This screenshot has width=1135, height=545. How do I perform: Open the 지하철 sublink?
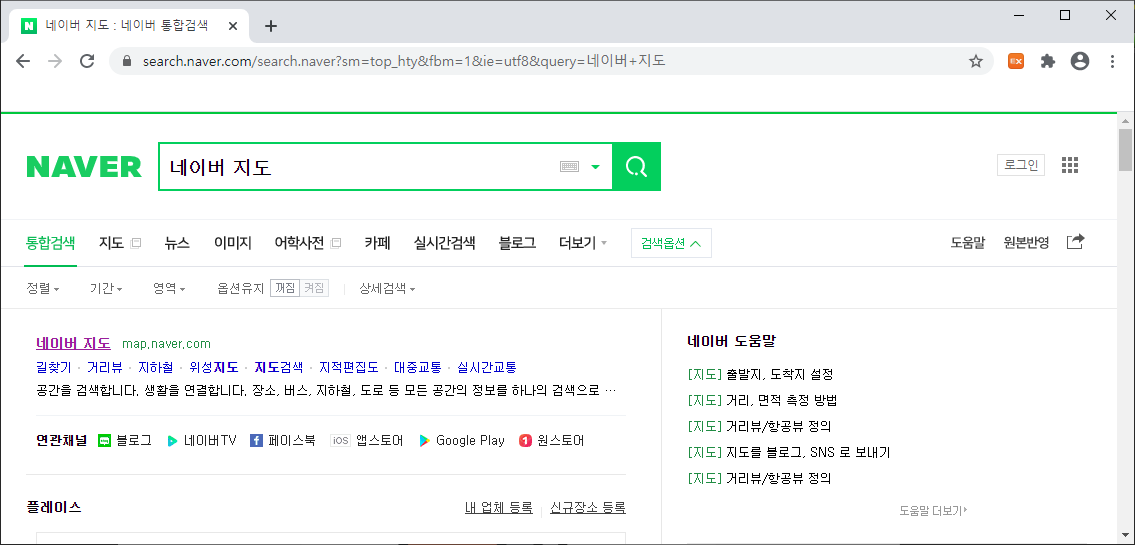pos(155,367)
